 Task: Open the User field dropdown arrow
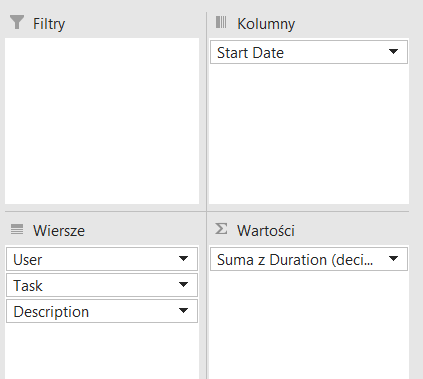183,259
